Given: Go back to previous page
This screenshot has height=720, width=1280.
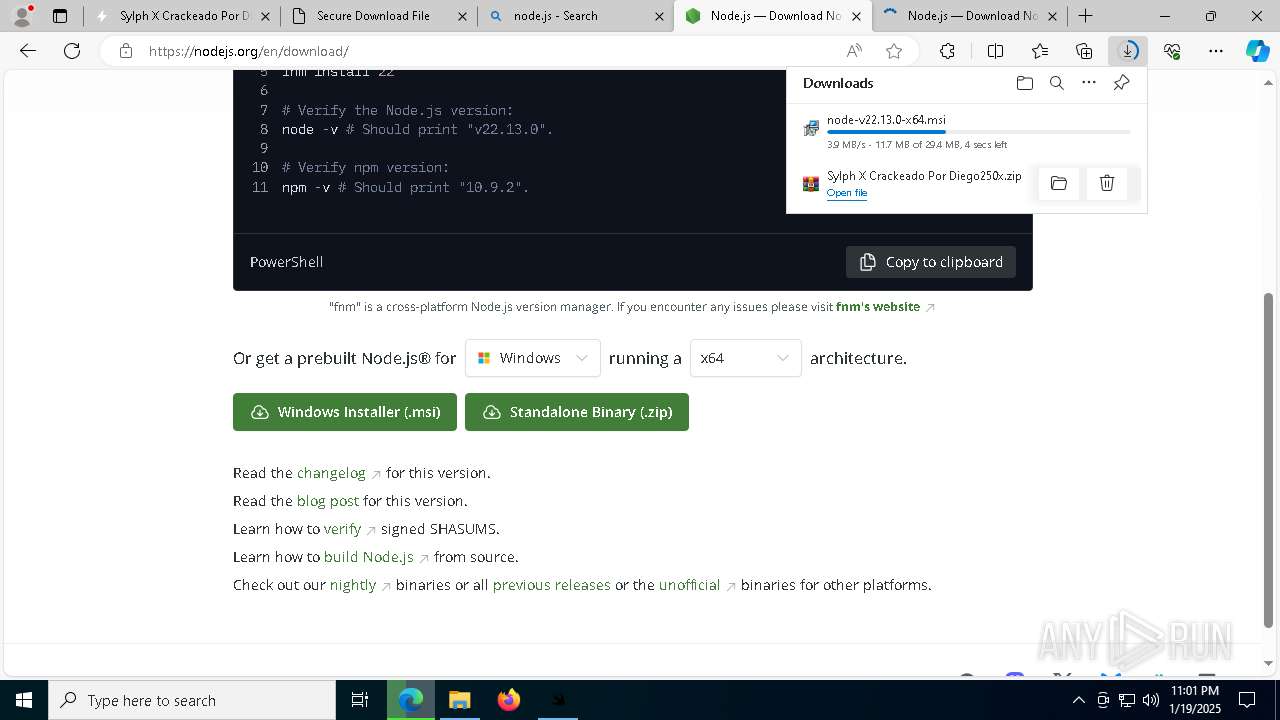Looking at the screenshot, I should (28, 51).
